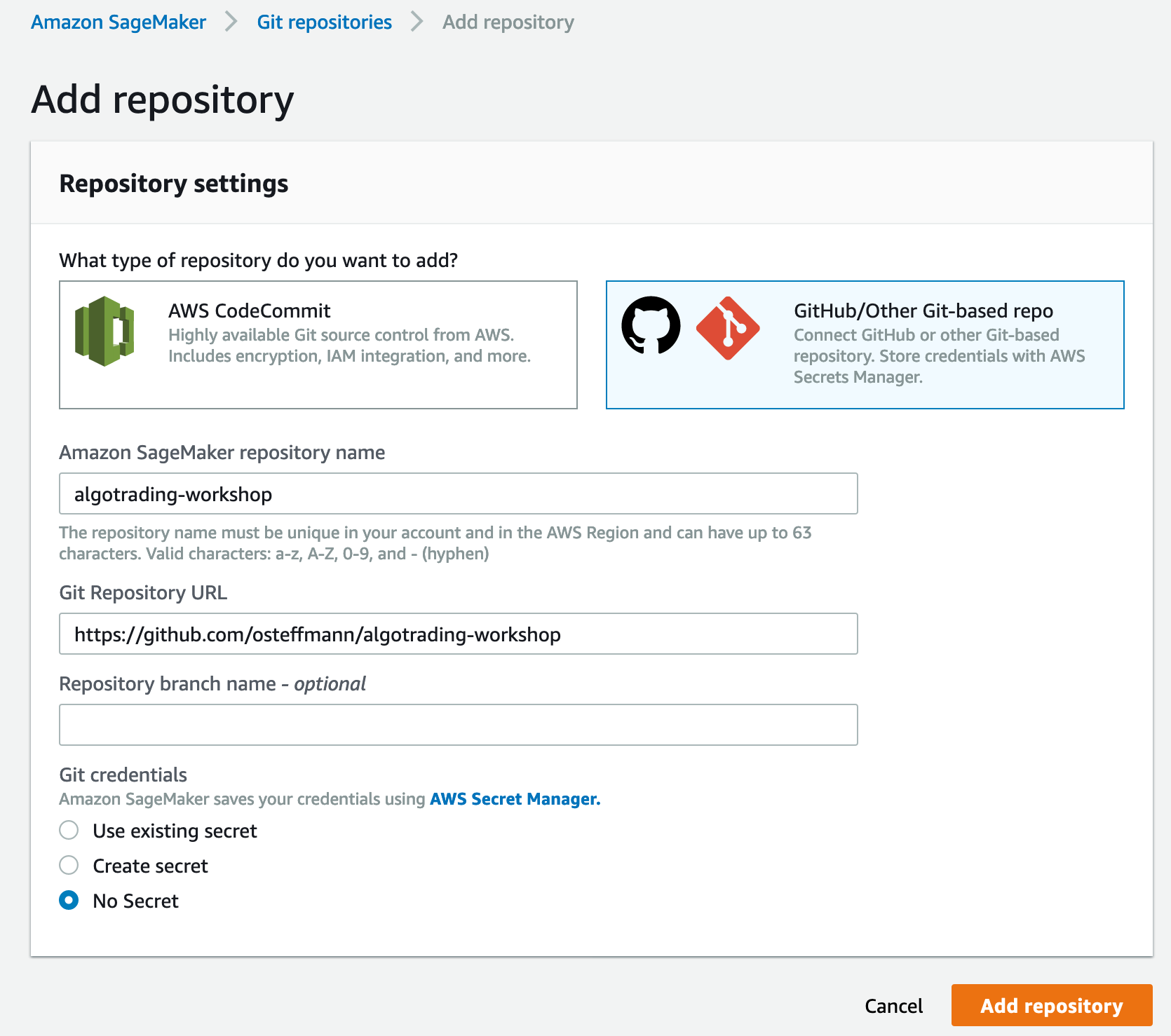Select the Use existing secret radio option
1171x1036 pixels.
pos(69,831)
